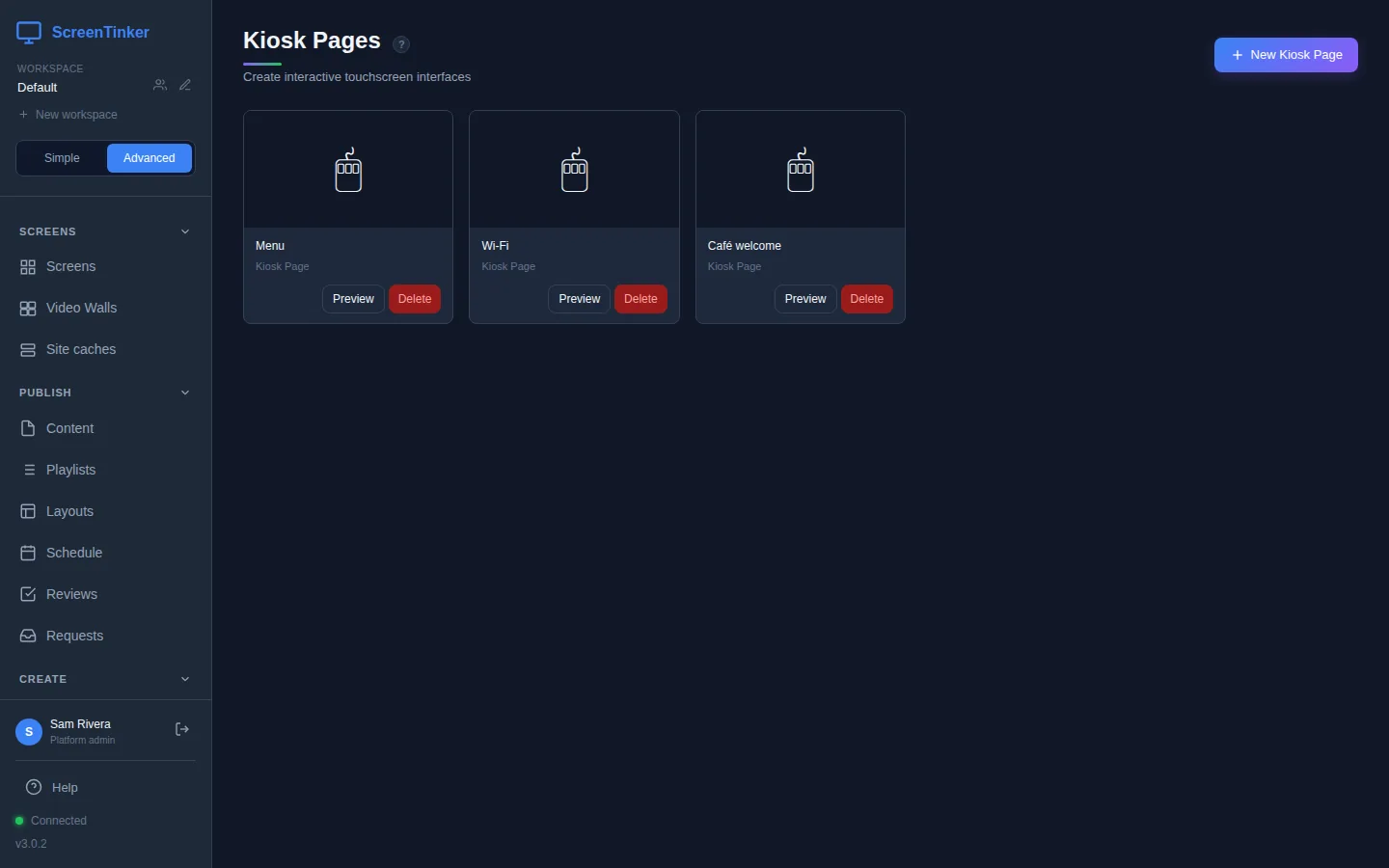Create a New Kiosk Page
Screen dimensions: 1389x868
coord(1286,55)
